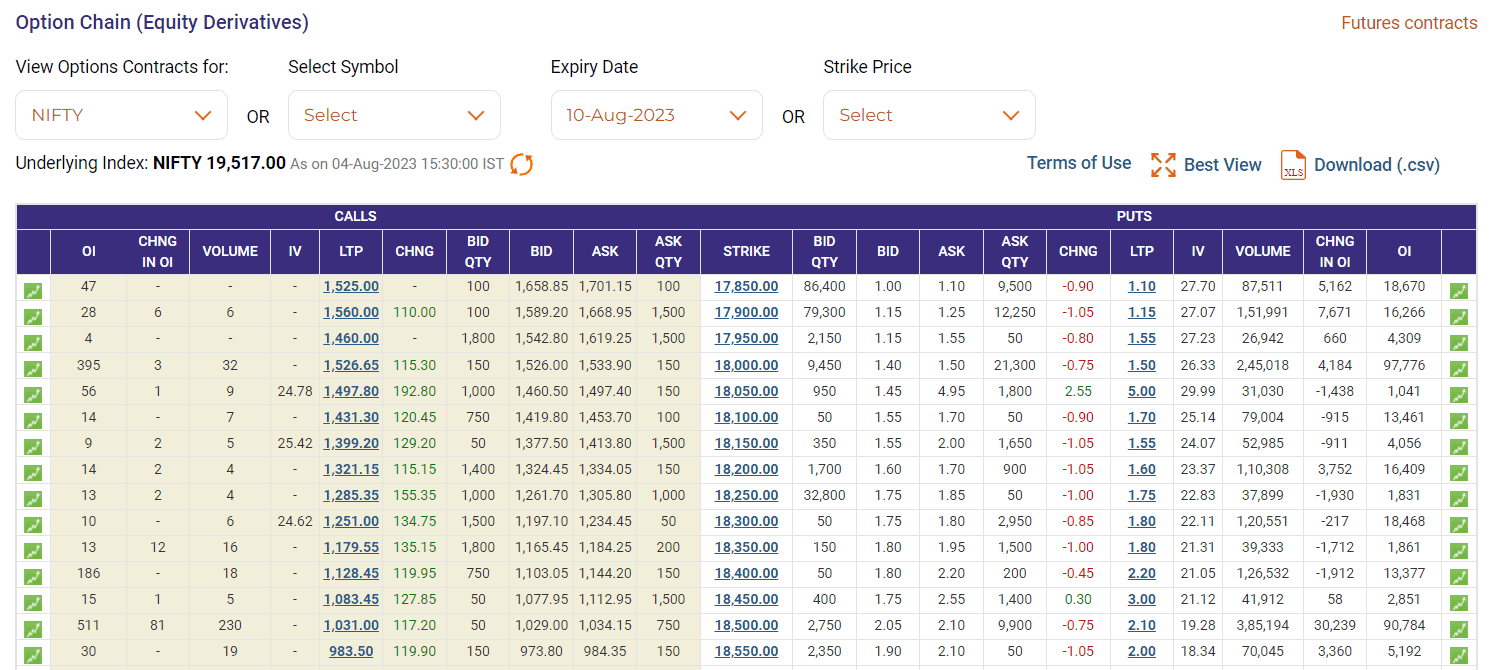
Task: Click the XLS download file icon
Action: [x=1293, y=165]
